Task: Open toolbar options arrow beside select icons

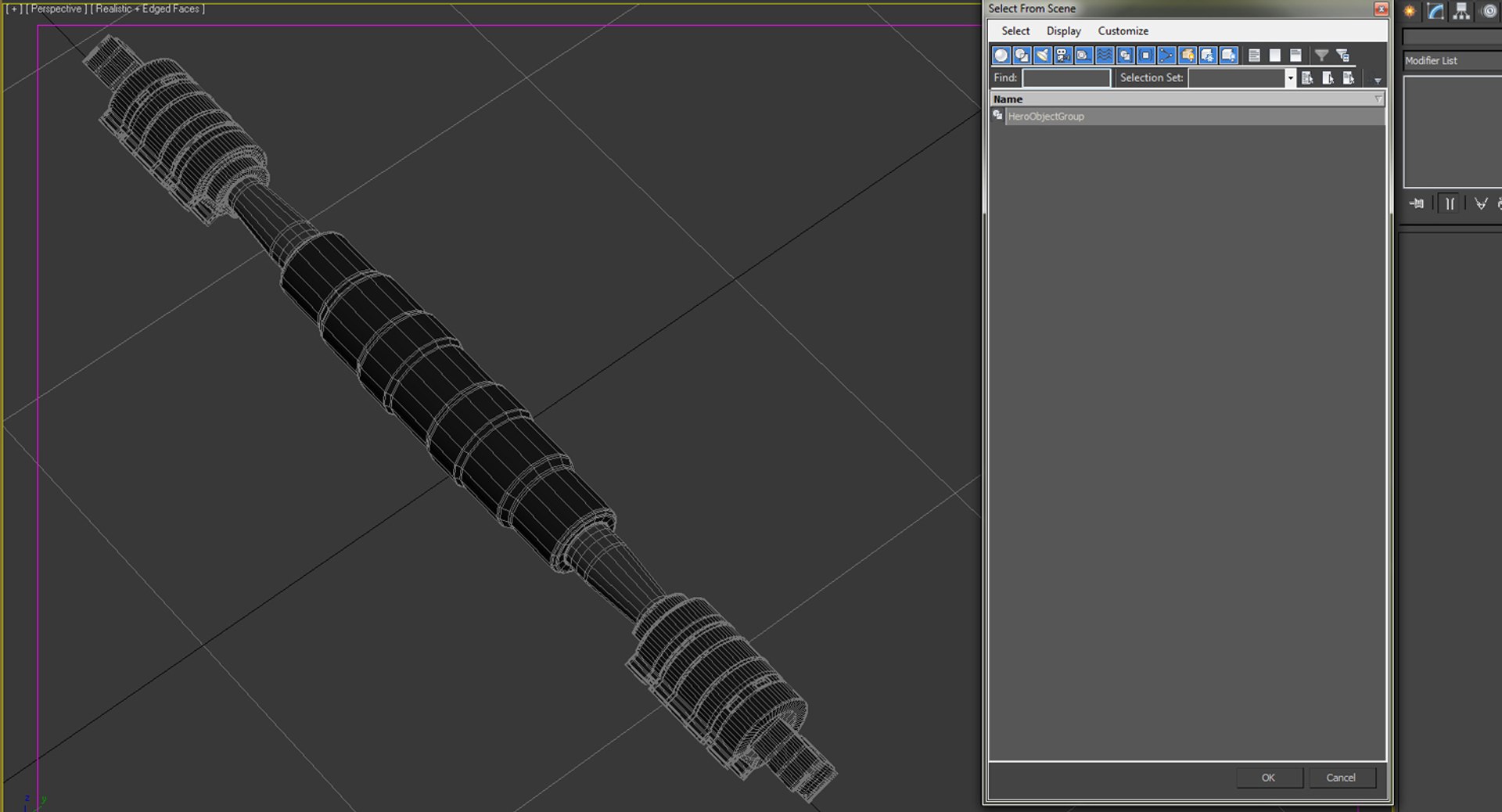Action: pyautogui.click(x=1378, y=81)
